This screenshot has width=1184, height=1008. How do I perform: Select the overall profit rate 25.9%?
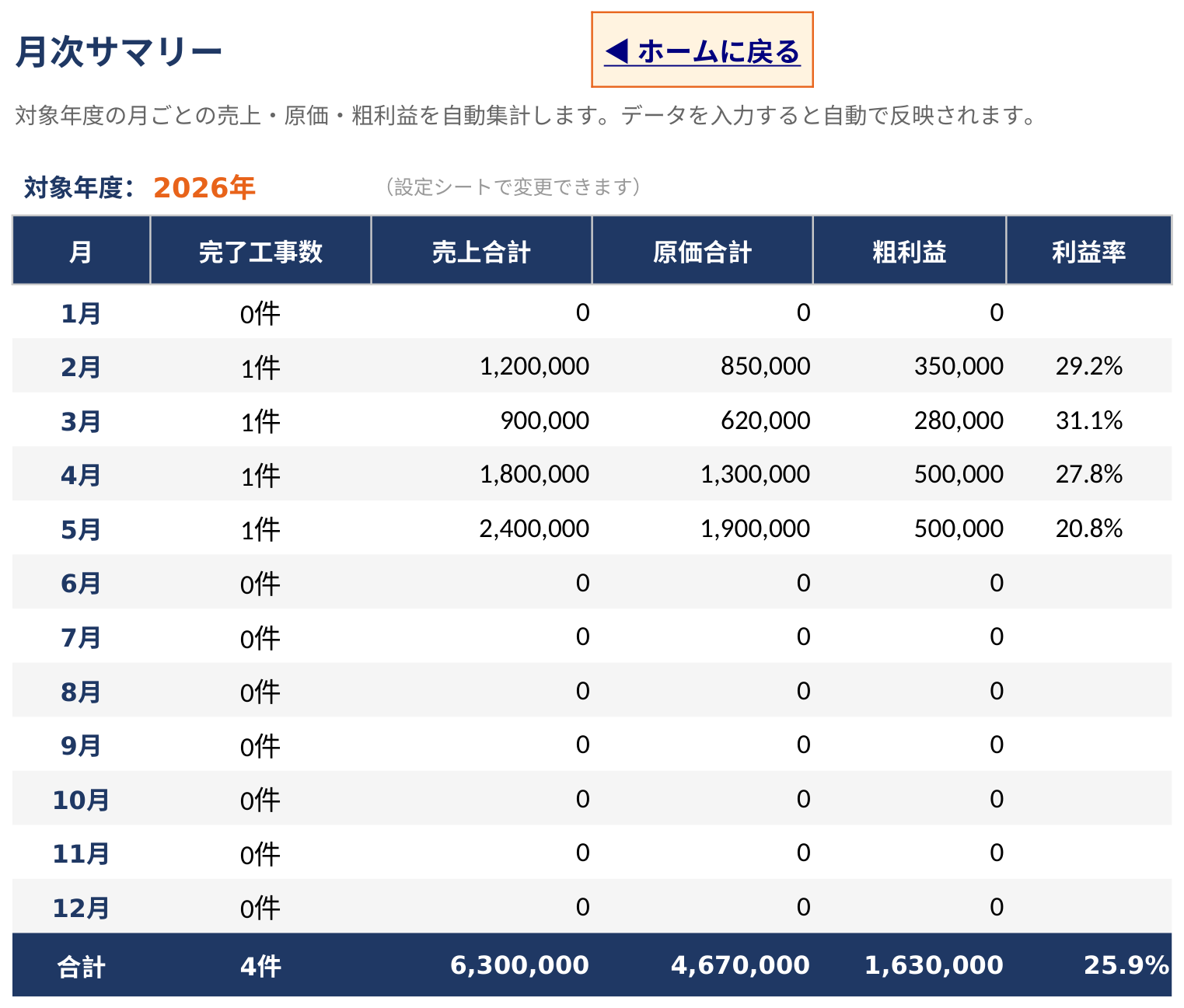pos(1126,965)
